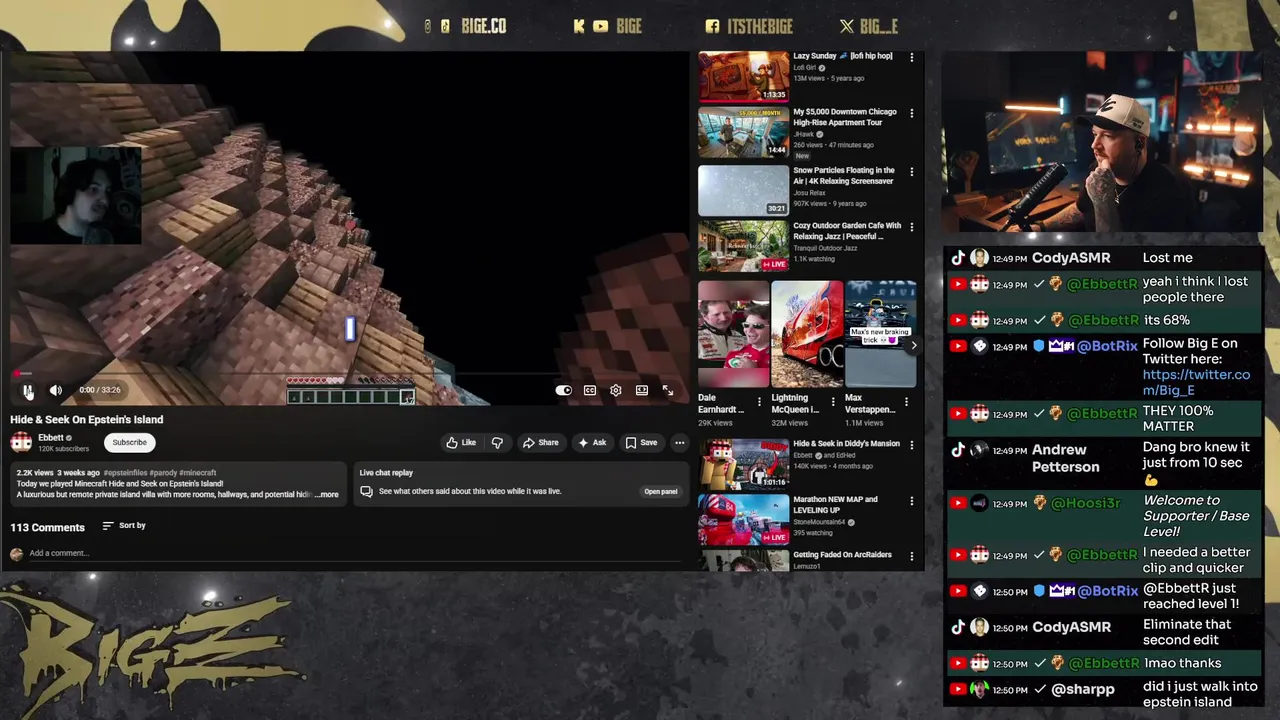The image size is (1280, 720).
Task: Mute the video volume speaker icon
Action: (56, 391)
